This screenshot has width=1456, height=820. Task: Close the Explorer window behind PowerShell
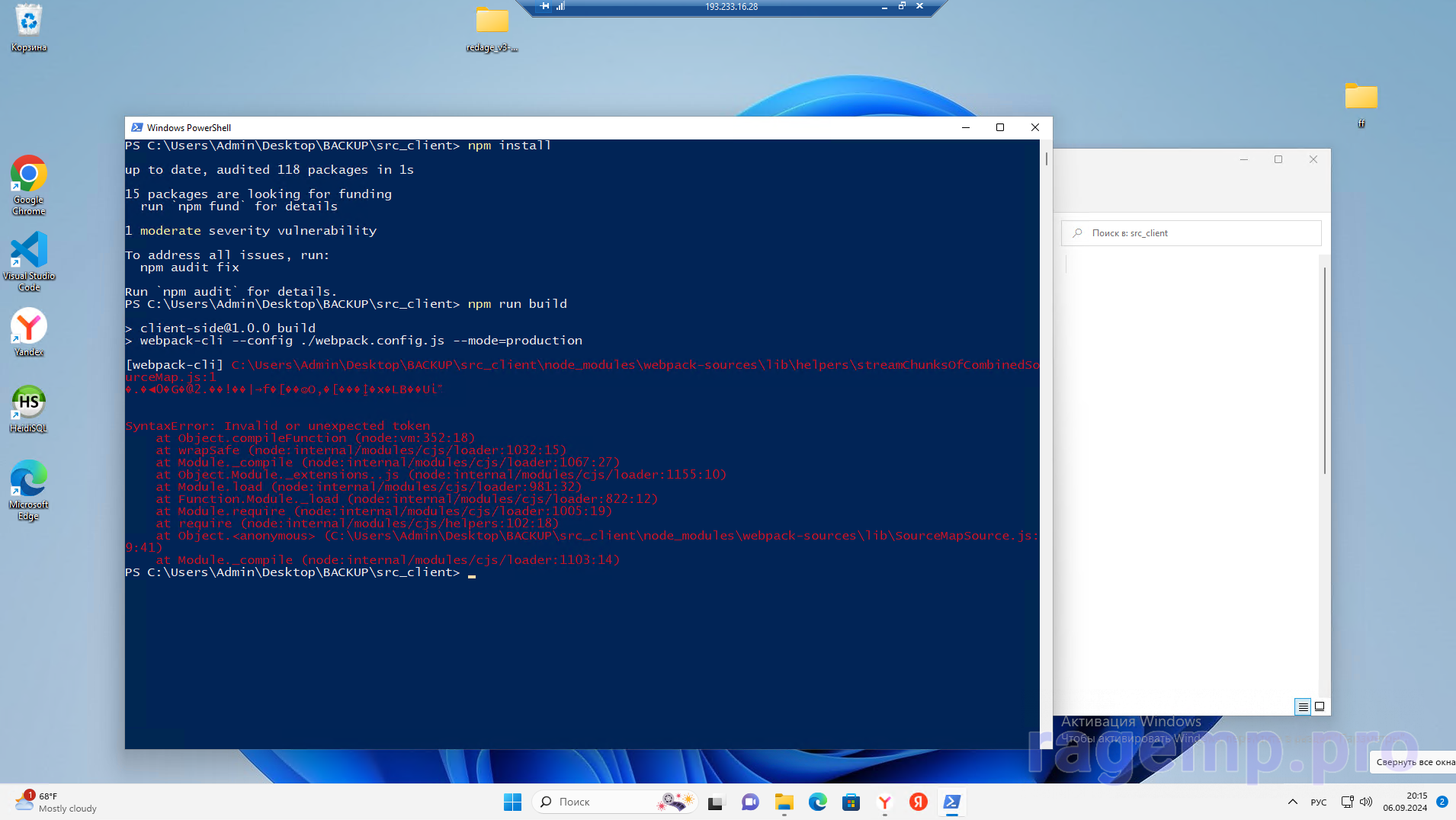click(1313, 159)
